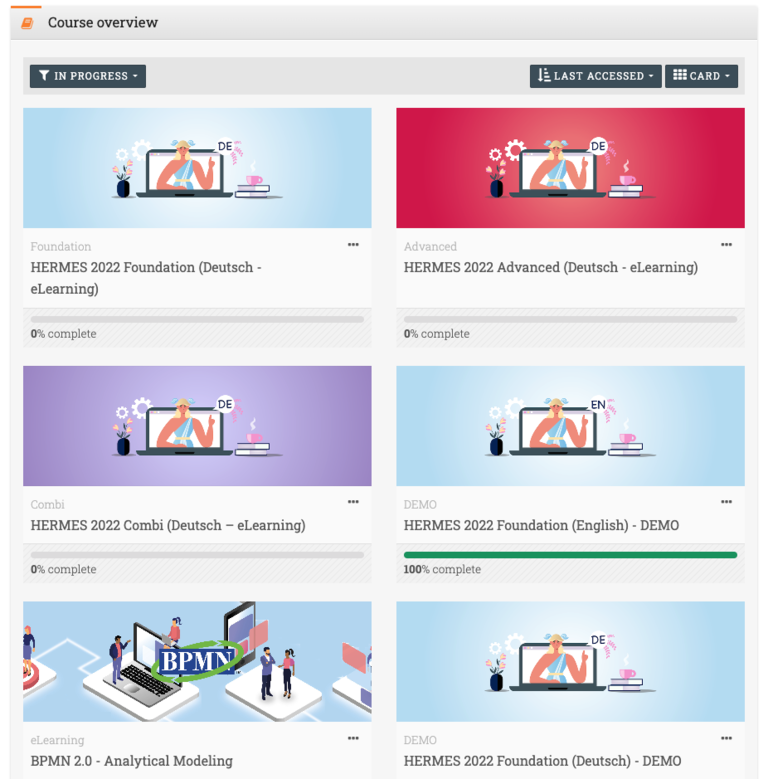Open options menu for HERMES 2022 Combi card
768x779 pixels.
353,502
